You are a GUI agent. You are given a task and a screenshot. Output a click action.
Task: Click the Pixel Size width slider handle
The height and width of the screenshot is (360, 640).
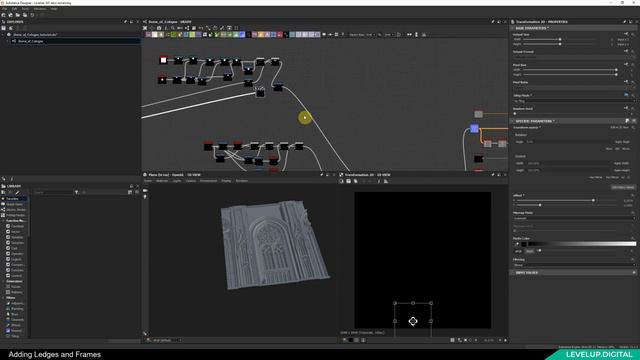click(616, 70)
